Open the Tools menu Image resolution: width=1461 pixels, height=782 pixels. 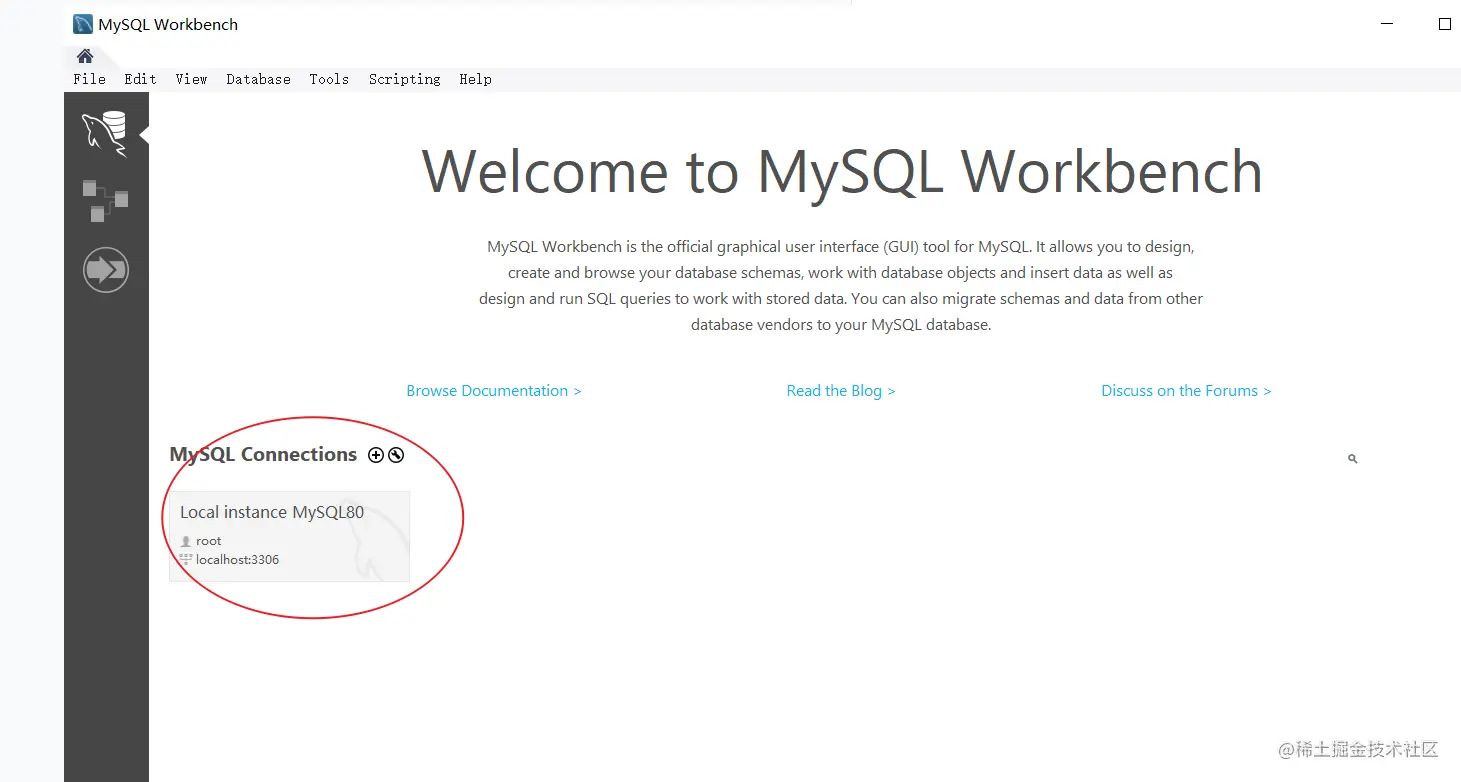[329, 79]
